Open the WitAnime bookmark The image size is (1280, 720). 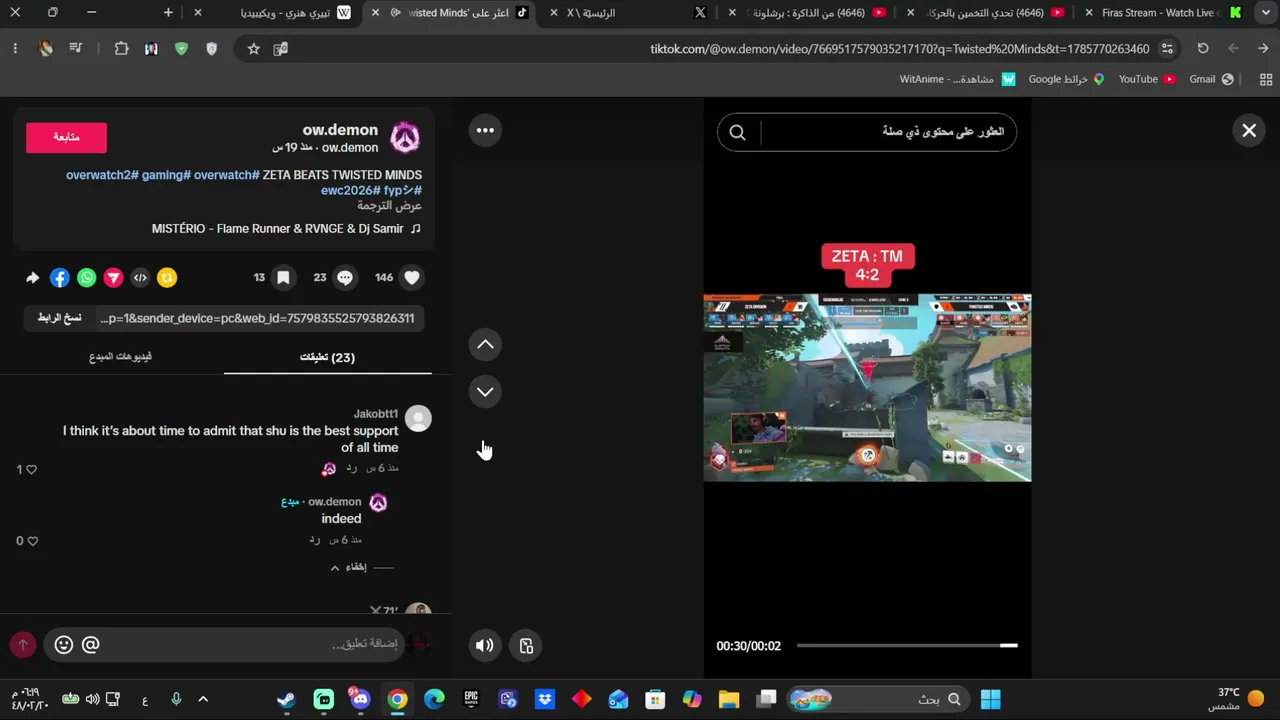(x=958, y=79)
